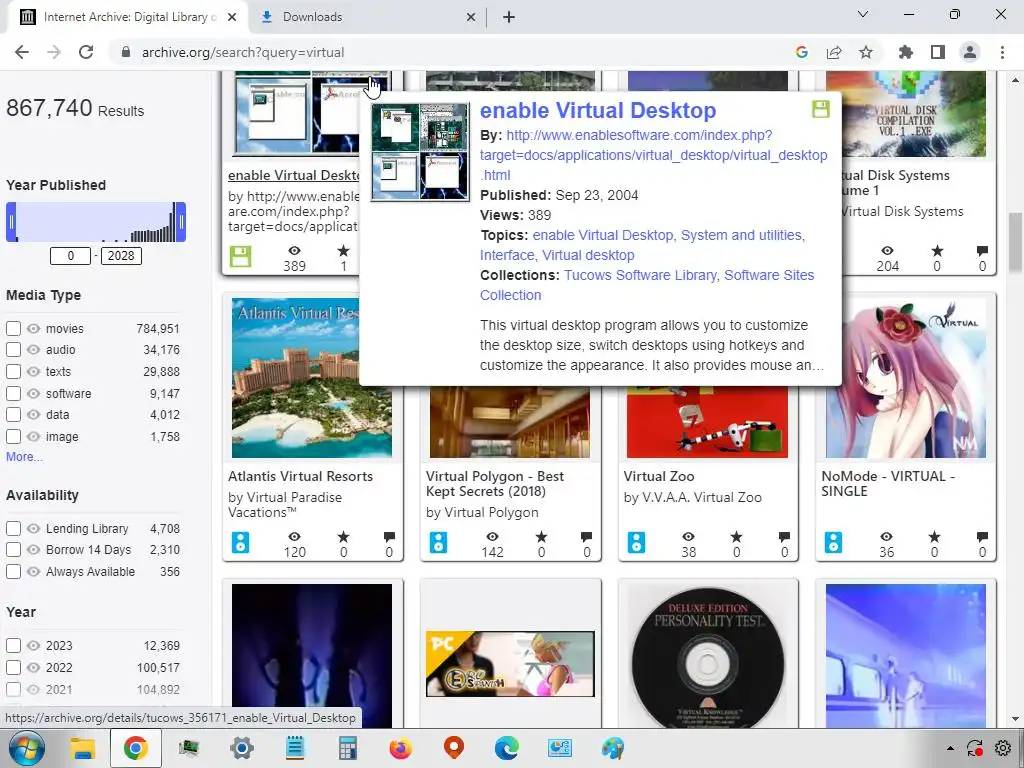Click left handle of Year Published slider
1024x768 pixels.
11,222
